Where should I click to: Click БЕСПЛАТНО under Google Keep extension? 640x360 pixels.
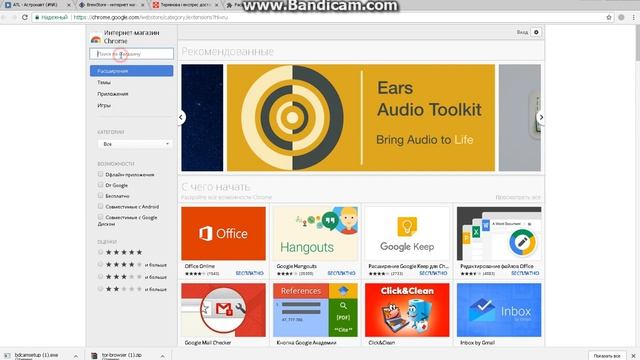pos(433,273)
